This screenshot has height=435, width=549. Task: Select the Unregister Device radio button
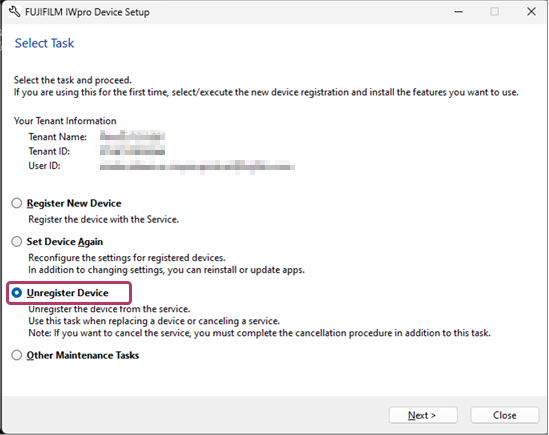(16, 293)
